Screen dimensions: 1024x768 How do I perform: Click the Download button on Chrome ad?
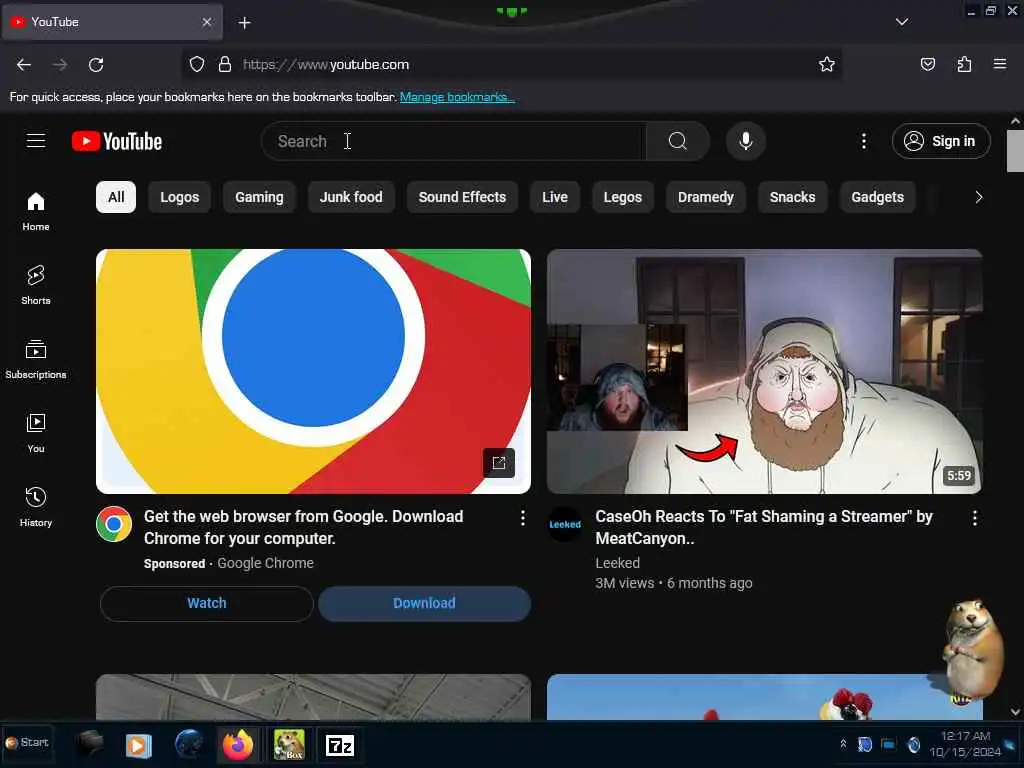coord(424,603)
